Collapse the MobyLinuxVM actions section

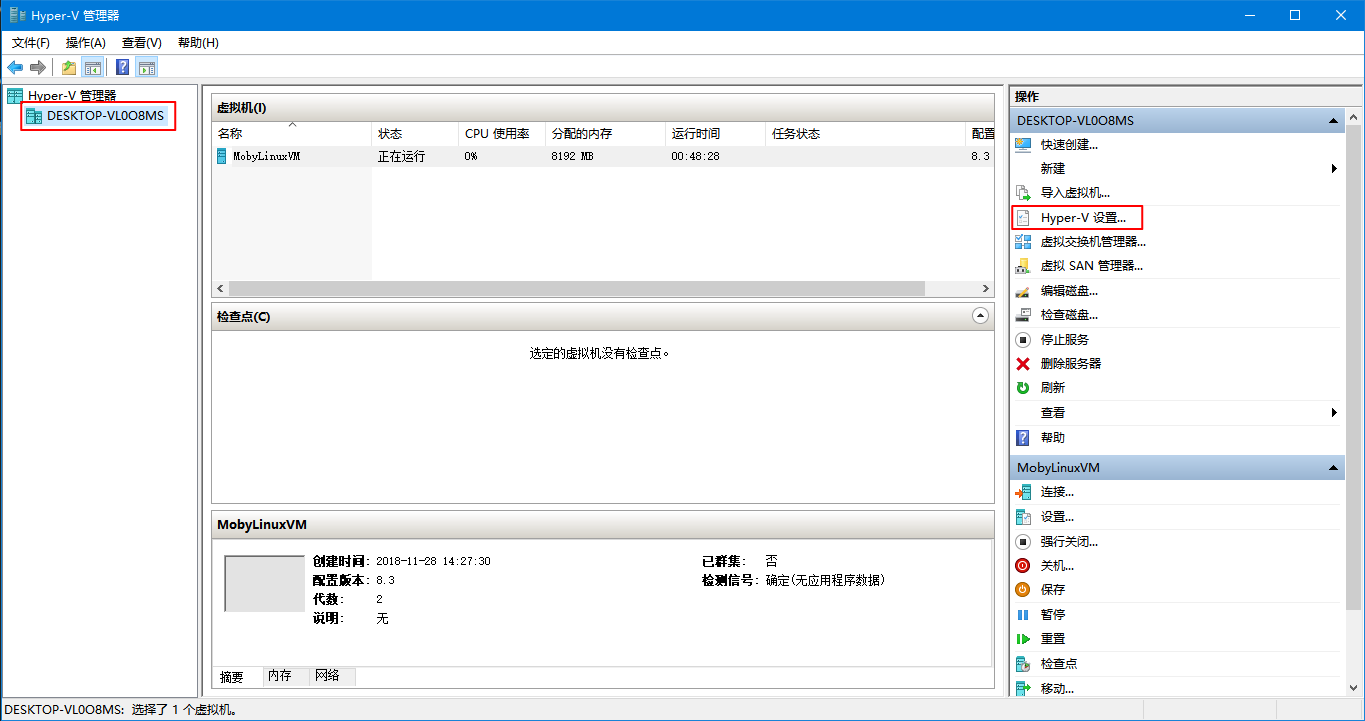(x=1333, y=468)
